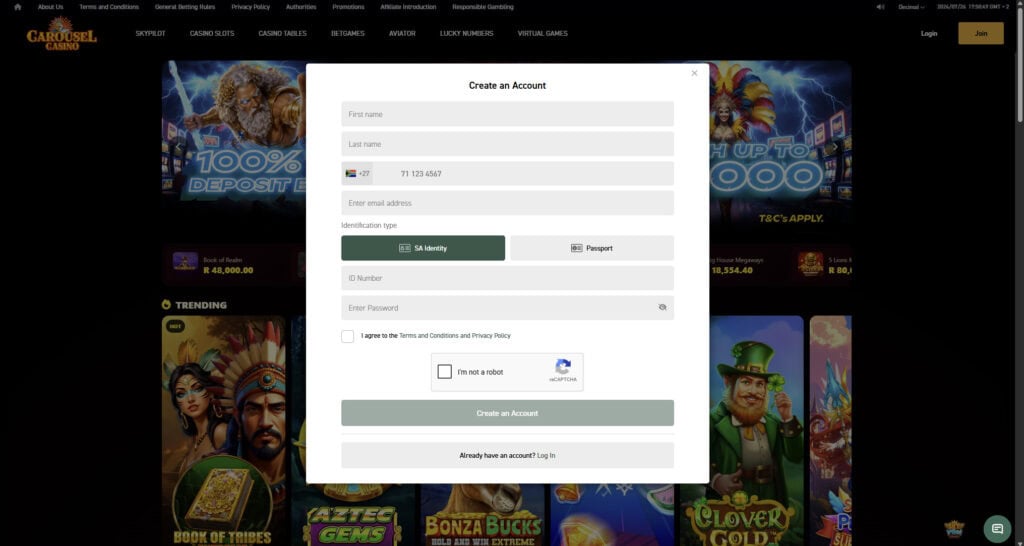Mute sound with the speaker icon
Viewport: 1024px width, 546px height.
(880, 7)
